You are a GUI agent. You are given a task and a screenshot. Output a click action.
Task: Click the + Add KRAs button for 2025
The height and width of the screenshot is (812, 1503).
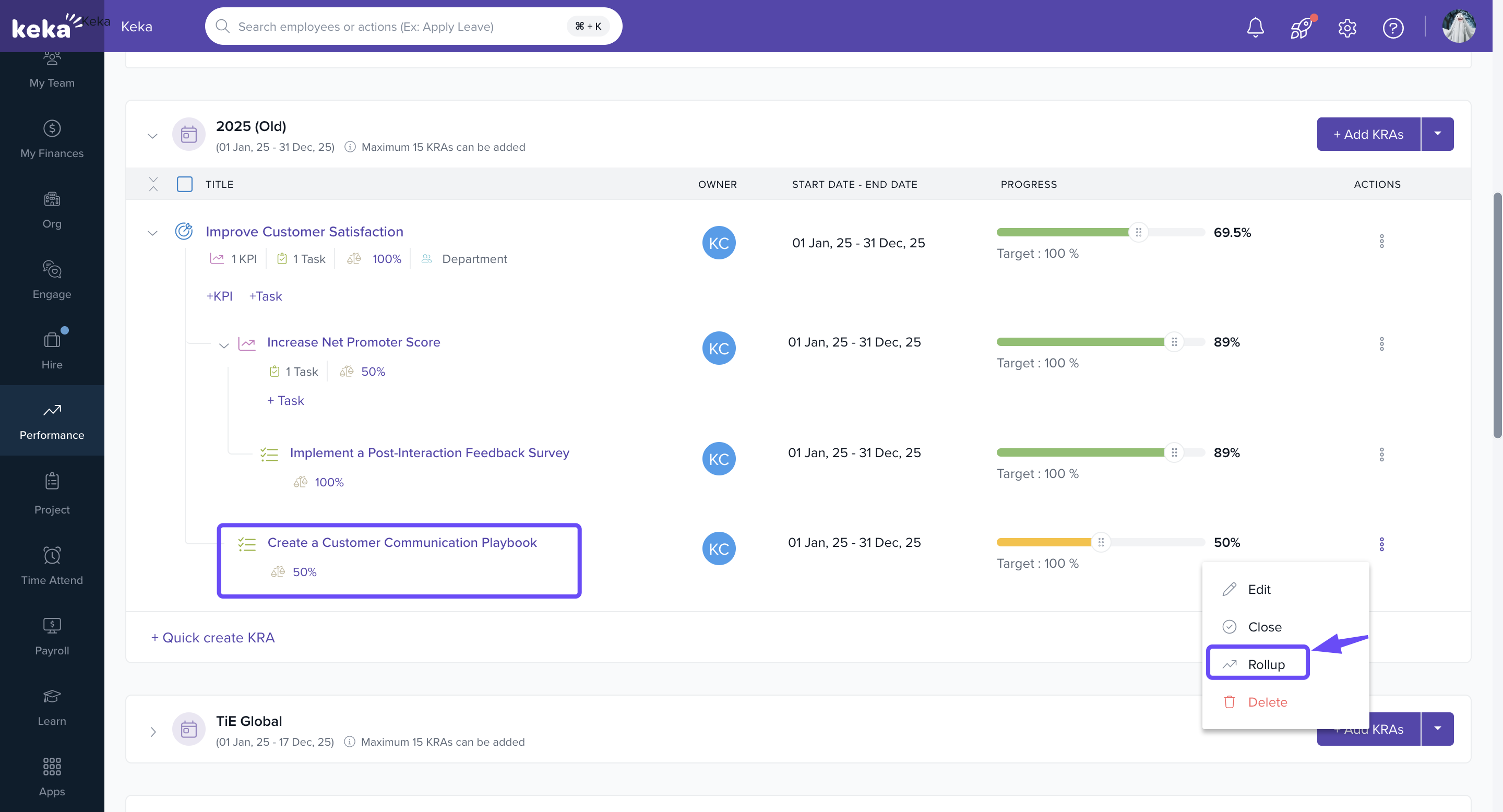point(1368,134)
